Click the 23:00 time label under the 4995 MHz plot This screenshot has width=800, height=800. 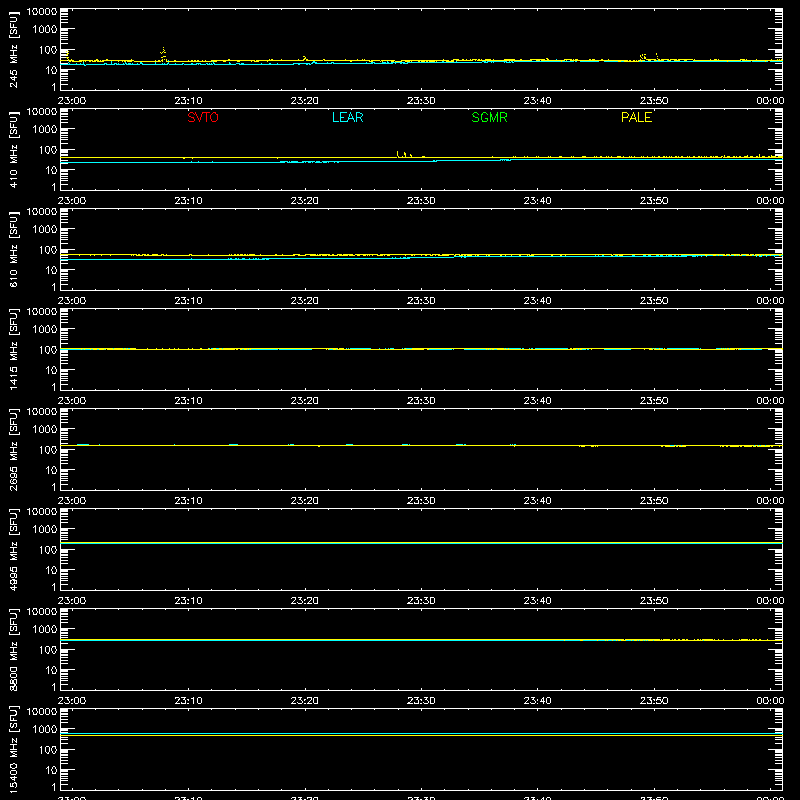pos(72,601)
